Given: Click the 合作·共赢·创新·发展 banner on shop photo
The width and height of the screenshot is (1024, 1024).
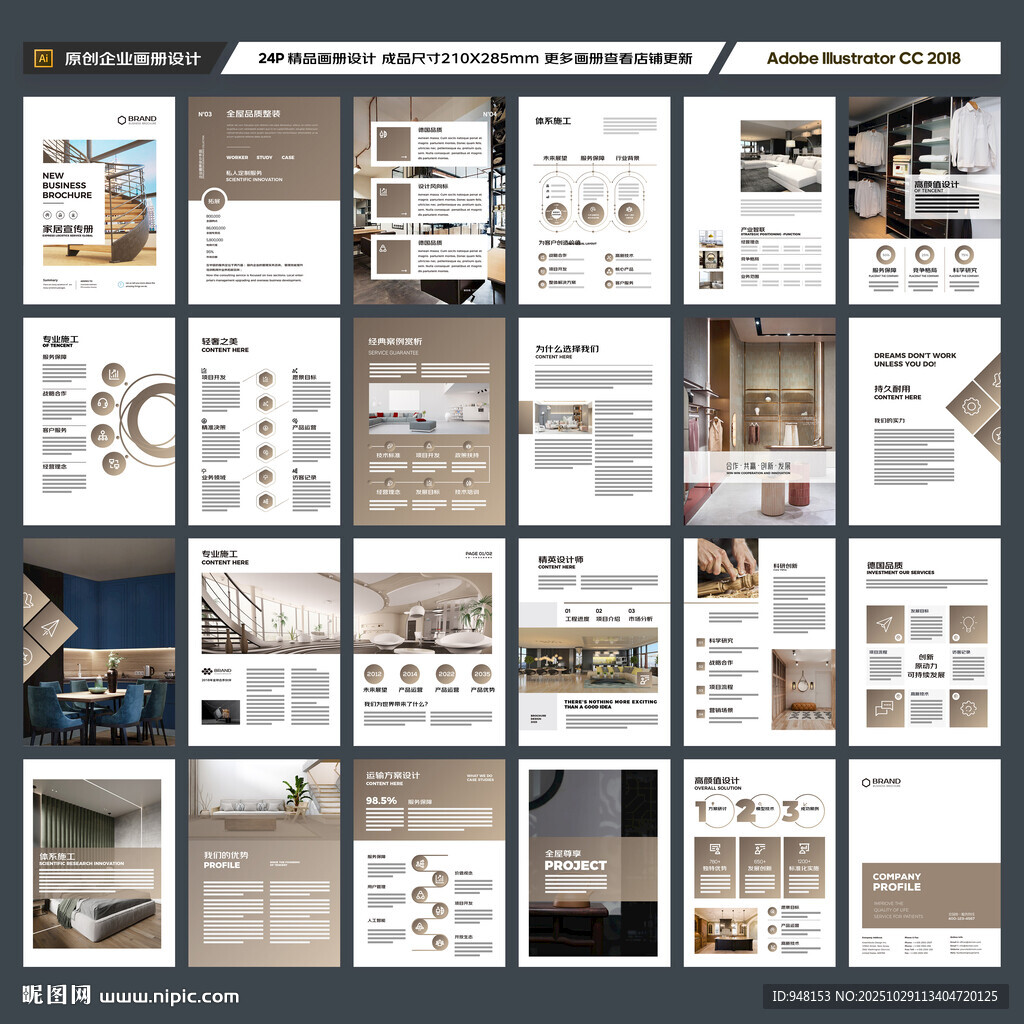Looking at the screenshot, I should [758, 466].
